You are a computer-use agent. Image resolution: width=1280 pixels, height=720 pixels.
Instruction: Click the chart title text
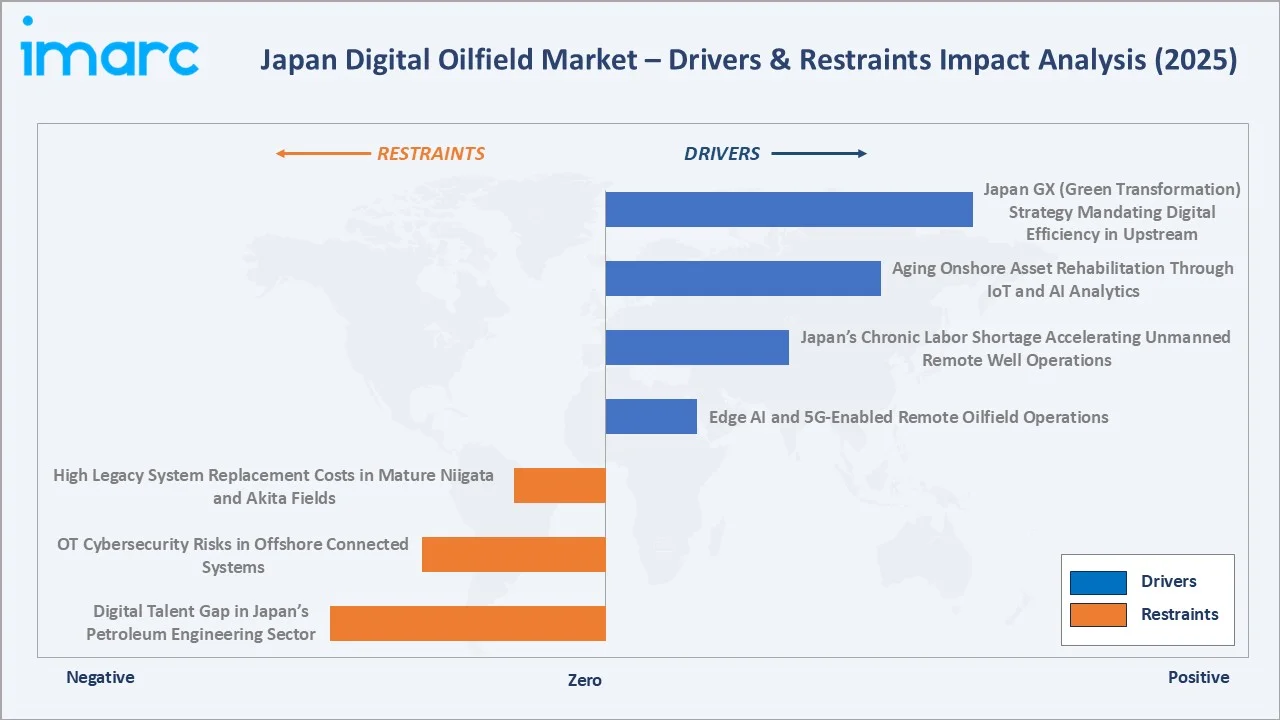(x=748, y=60)
